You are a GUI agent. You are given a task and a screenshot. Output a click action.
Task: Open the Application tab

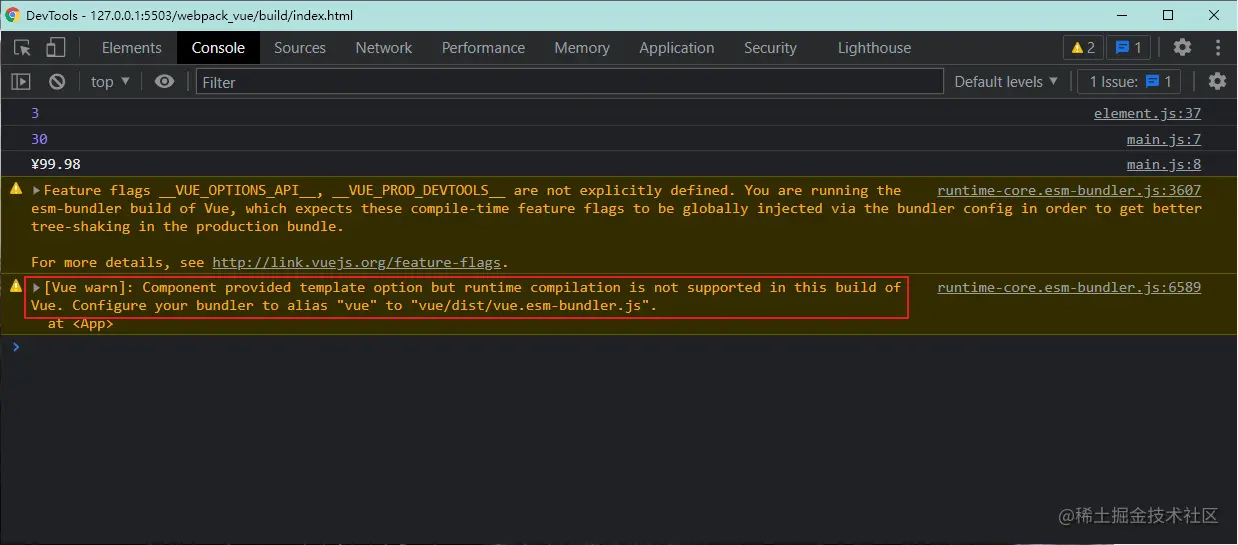tap(677, 48)
